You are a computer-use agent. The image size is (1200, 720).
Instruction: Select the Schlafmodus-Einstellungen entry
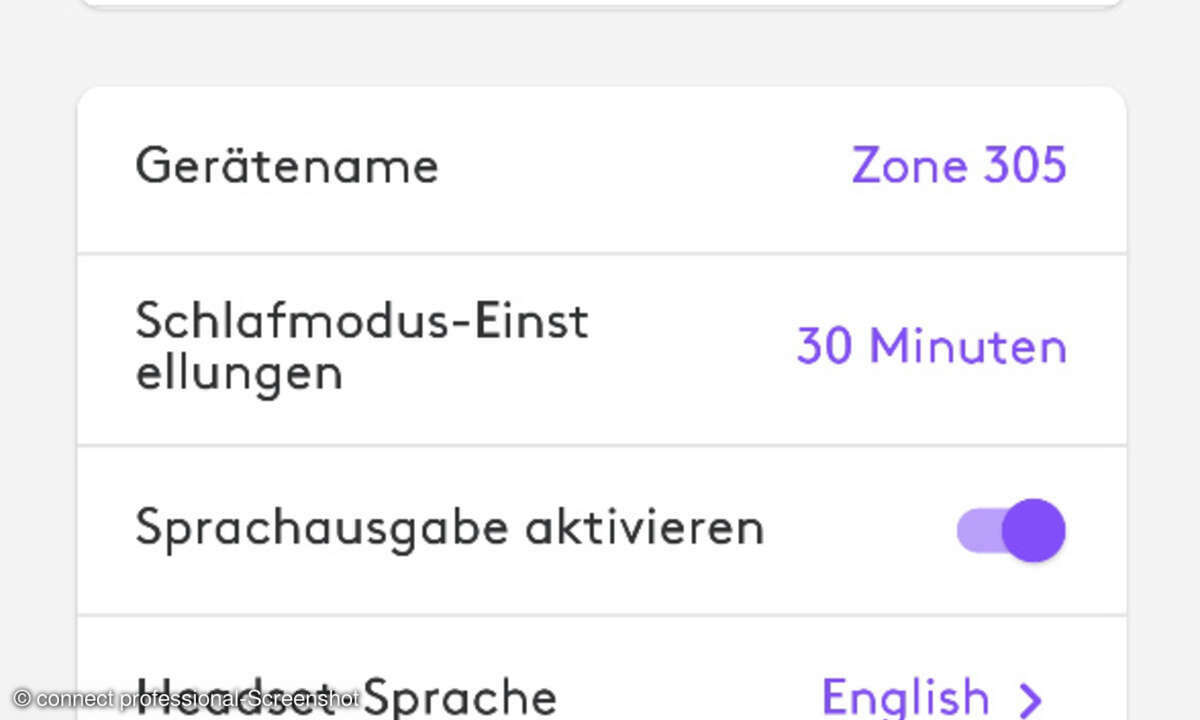click(x=601, y=349)
